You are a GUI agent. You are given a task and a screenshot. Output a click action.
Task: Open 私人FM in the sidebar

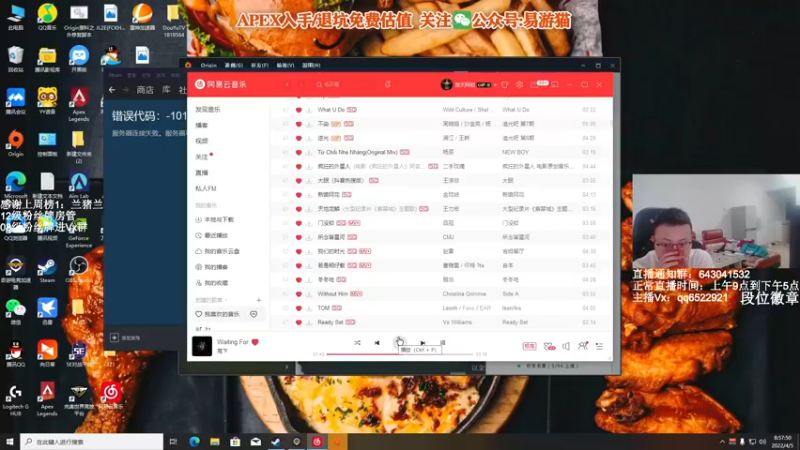tap(206, 189)
